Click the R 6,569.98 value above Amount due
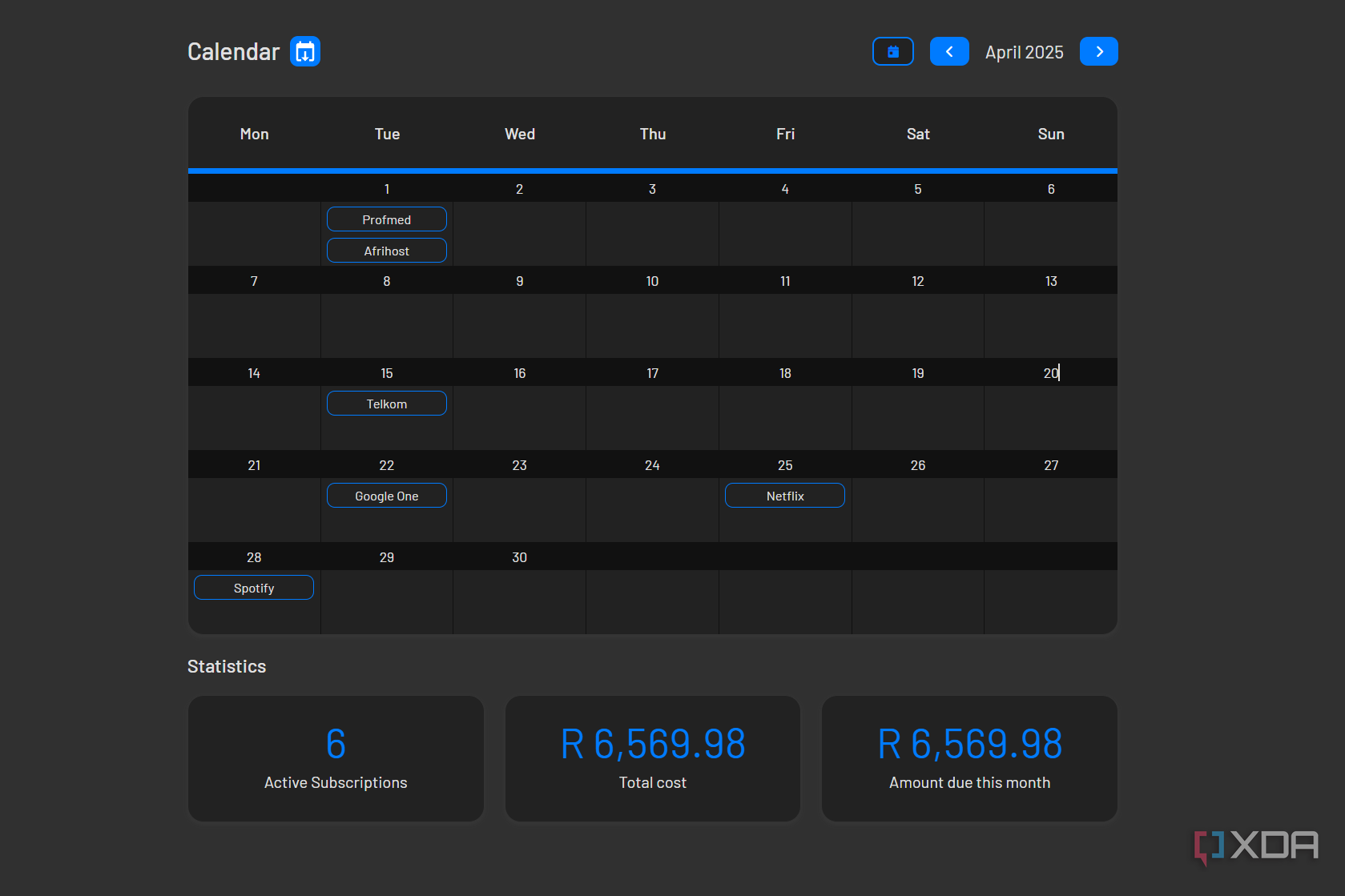 (970, 744)
